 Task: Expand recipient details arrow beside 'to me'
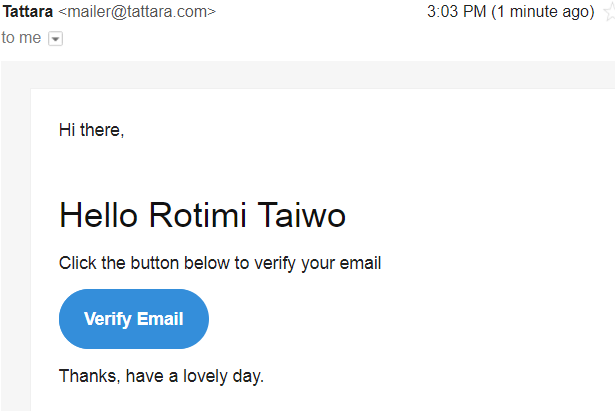click(x=55, y=39)
